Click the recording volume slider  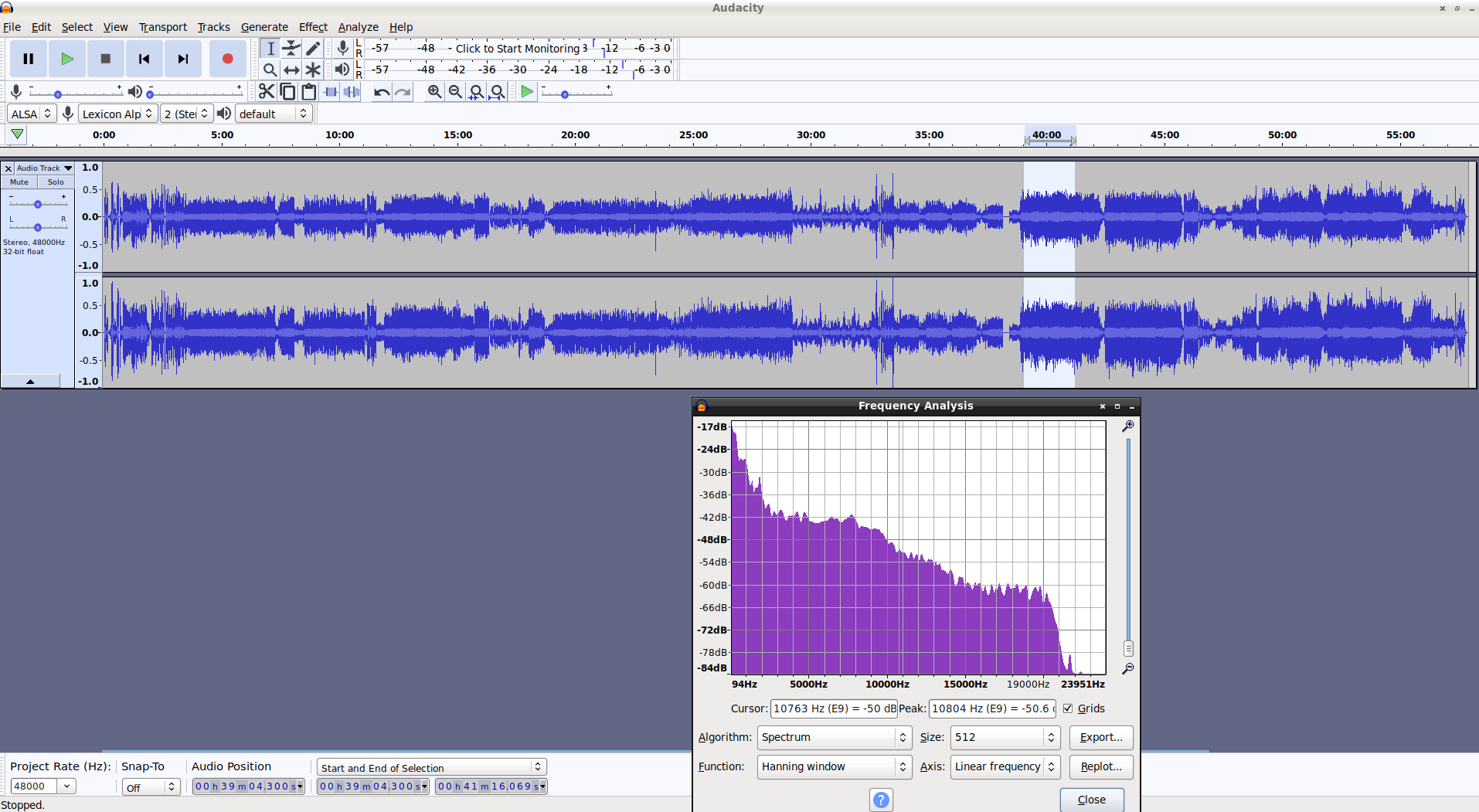click(x=76, y=92)
